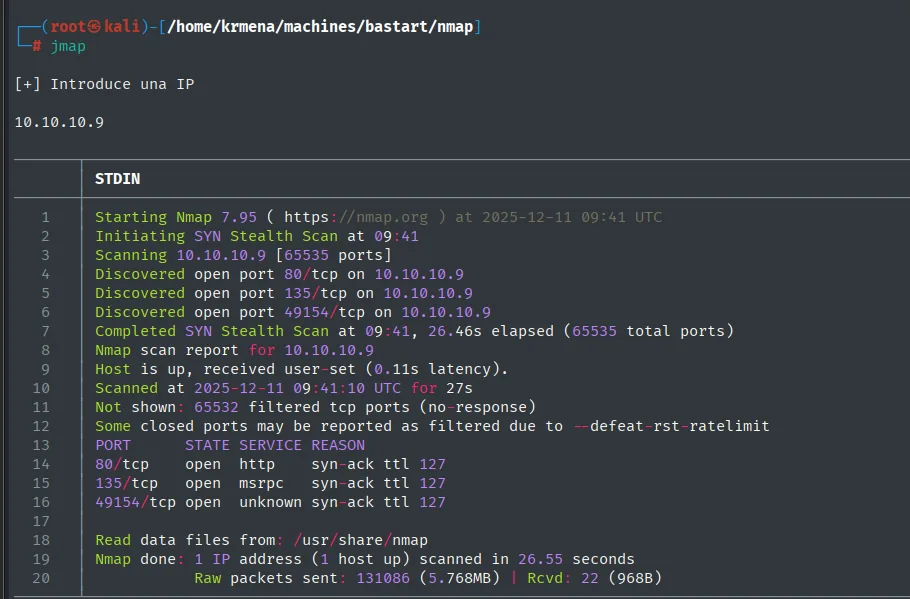Click 'Rcvd: 22 (968B)' text
Screen dimensions: 910x599
(x=594, y=578)
